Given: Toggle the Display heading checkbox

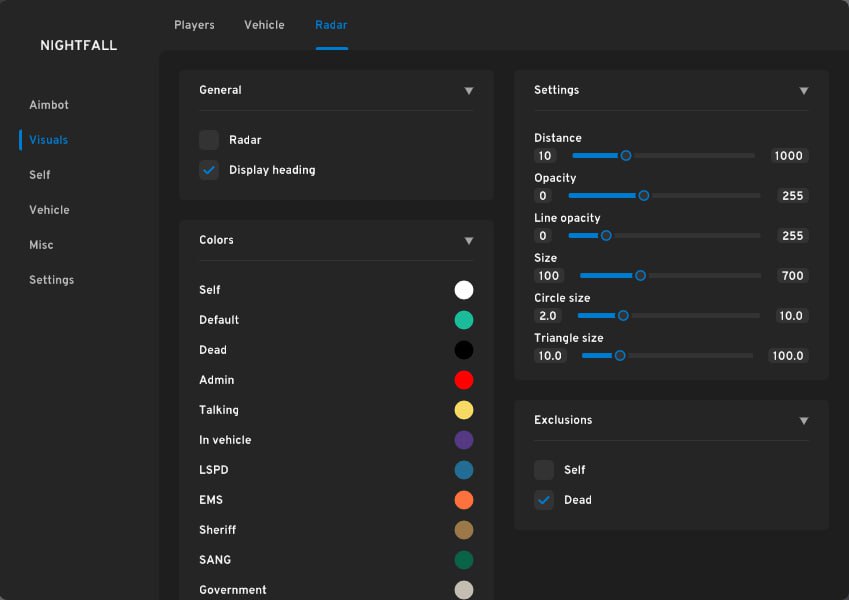Looking at the screenshot, I should (x=209, y=170).
